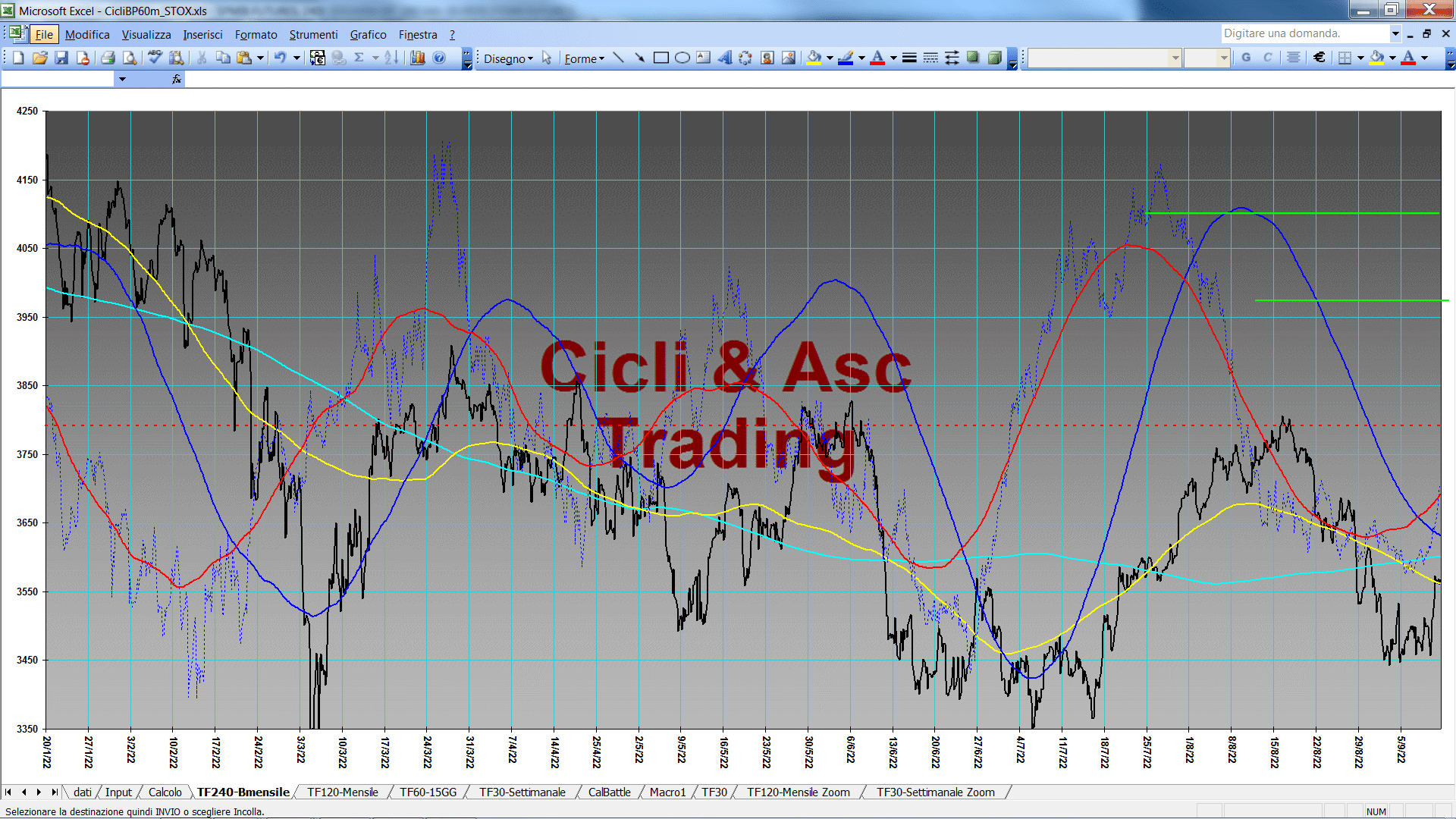1456x819 pixels.
Task: Expand the Paste options dropdown arrow
Action: coord(260,58)
